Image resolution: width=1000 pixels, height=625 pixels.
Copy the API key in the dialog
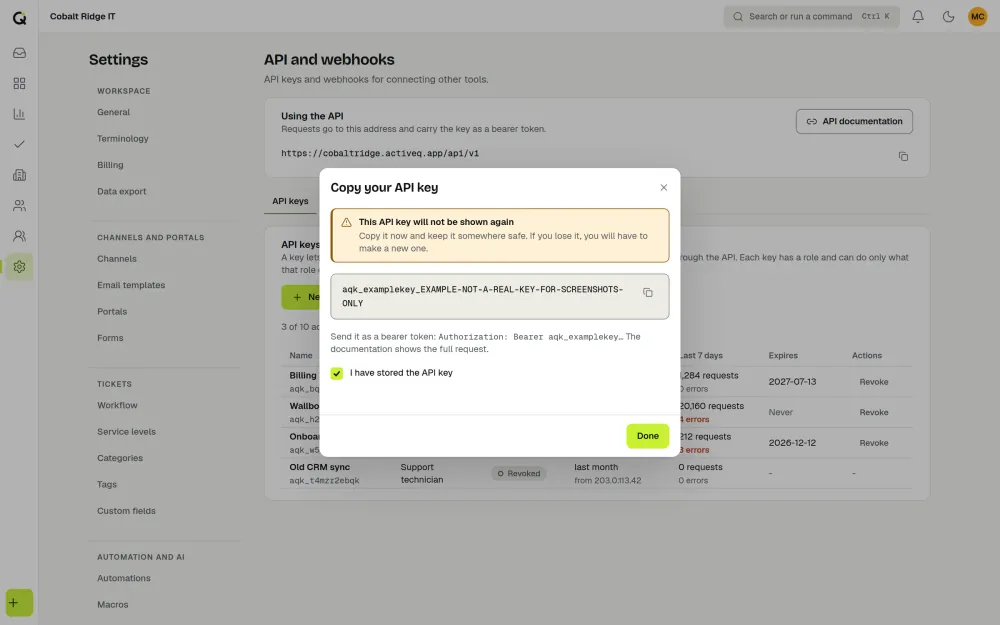647,293
